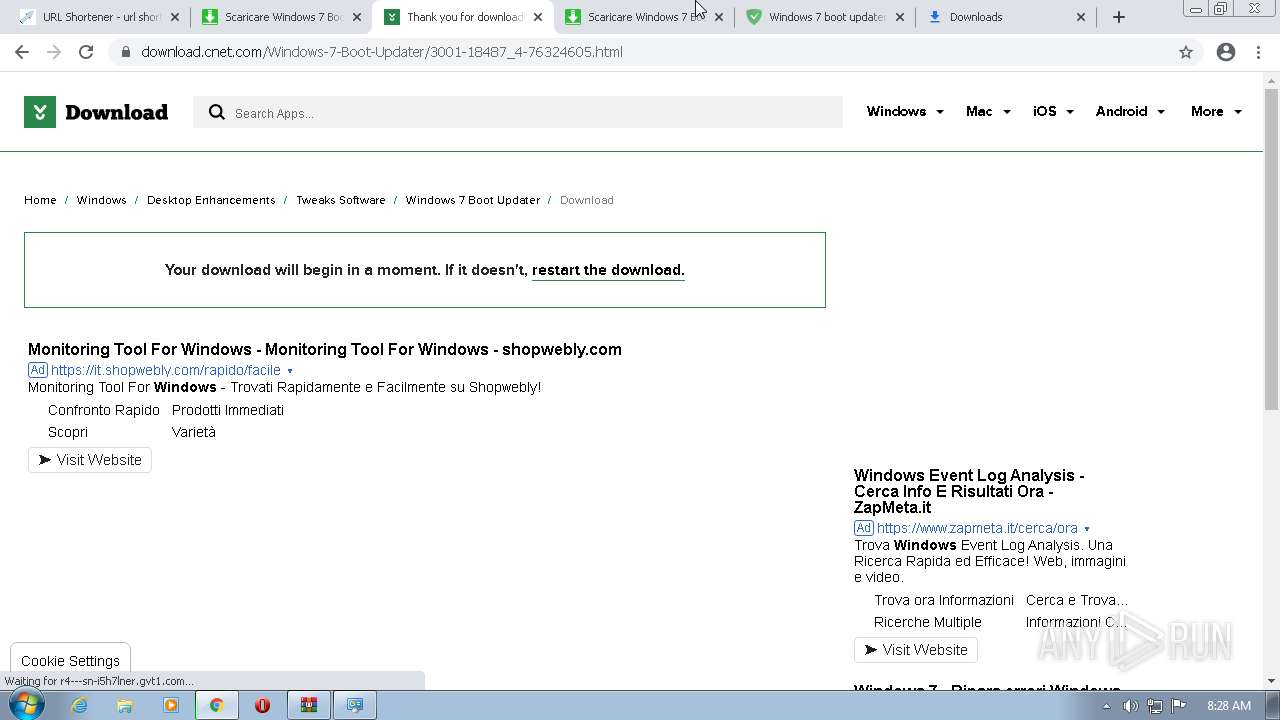Image resolution: width=1280 pixels, height=720 pixels.
Task: Open shopwebly ad options arrow
Action: [x=290, y=371]
